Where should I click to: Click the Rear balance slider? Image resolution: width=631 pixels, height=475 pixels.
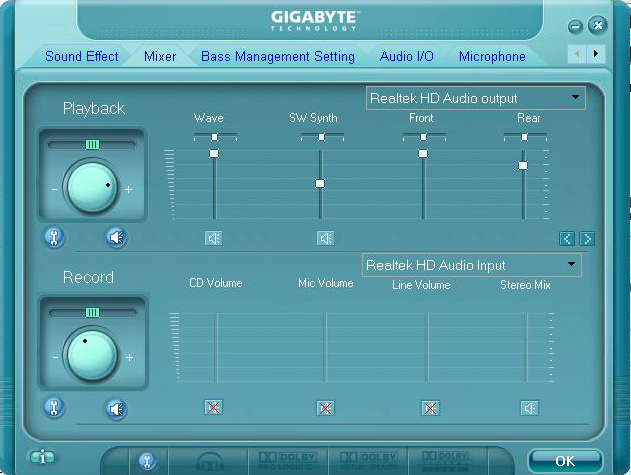(524, 137)
